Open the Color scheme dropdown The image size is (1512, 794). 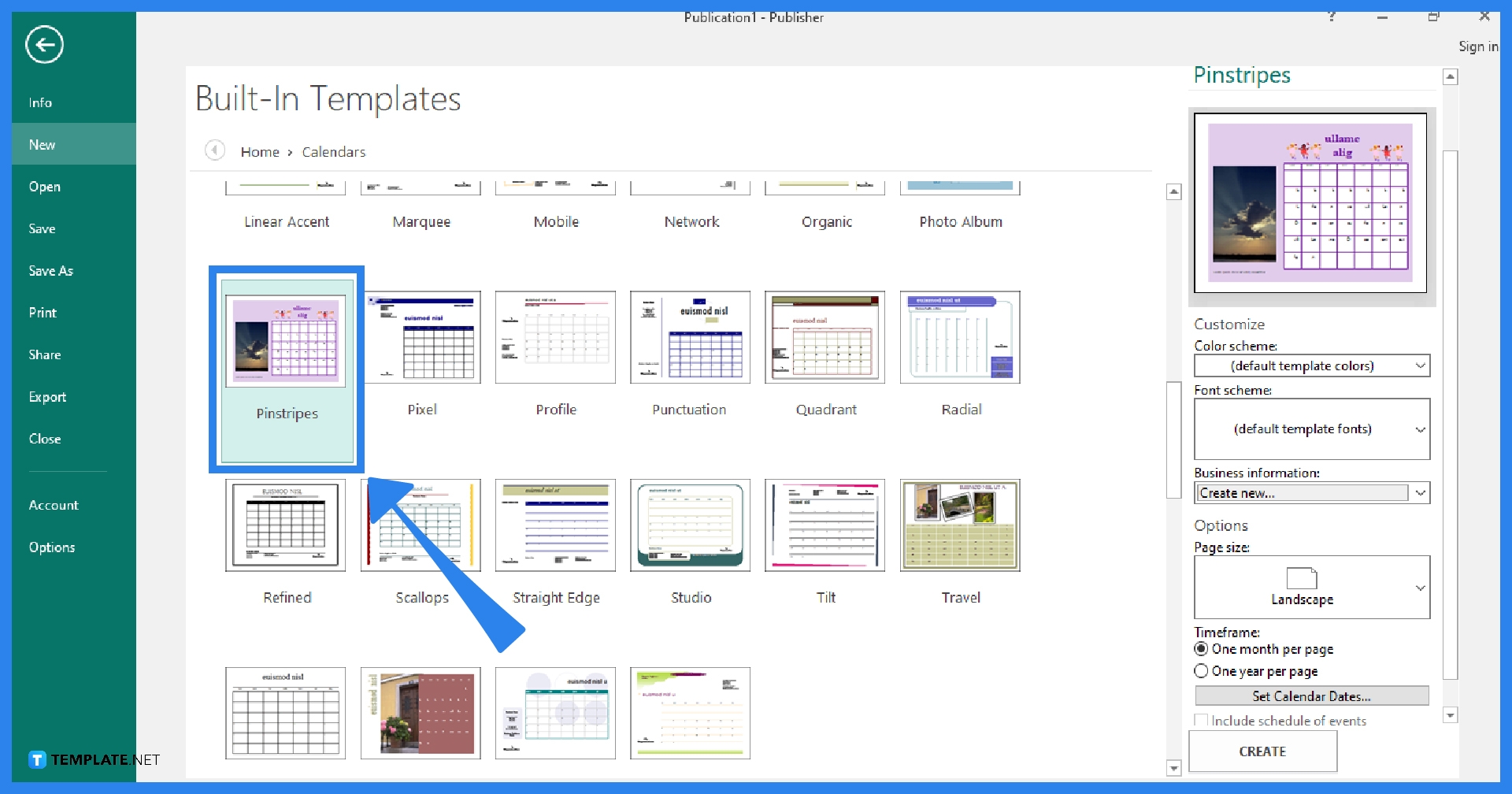(x=1421, y=365)
